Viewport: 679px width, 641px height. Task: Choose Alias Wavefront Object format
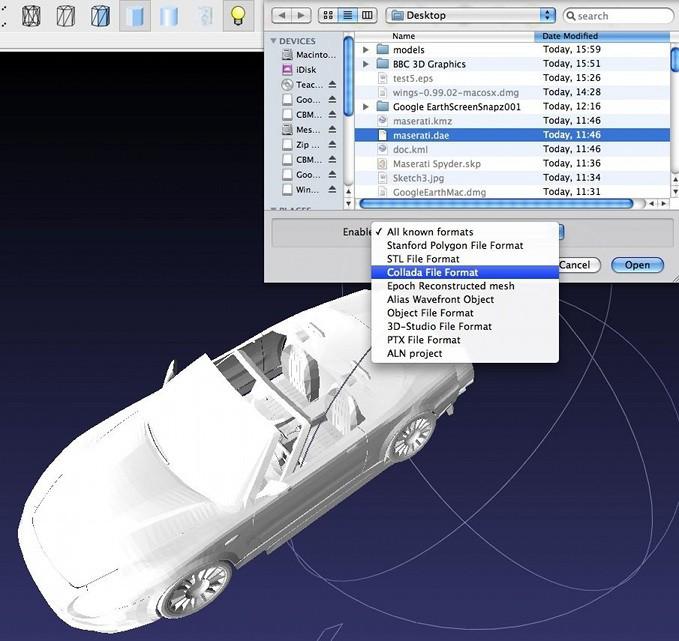[465, 299]
